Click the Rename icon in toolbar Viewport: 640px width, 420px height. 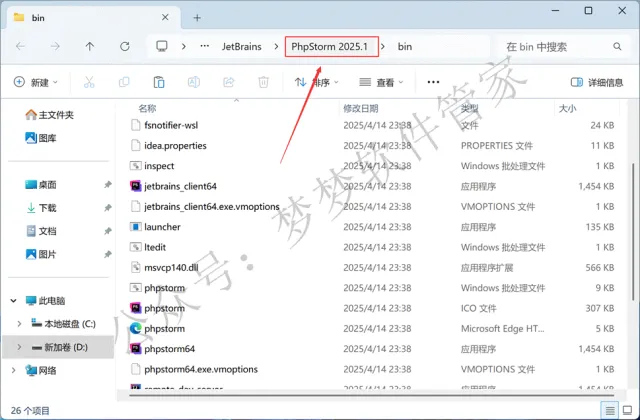[193, 82]
